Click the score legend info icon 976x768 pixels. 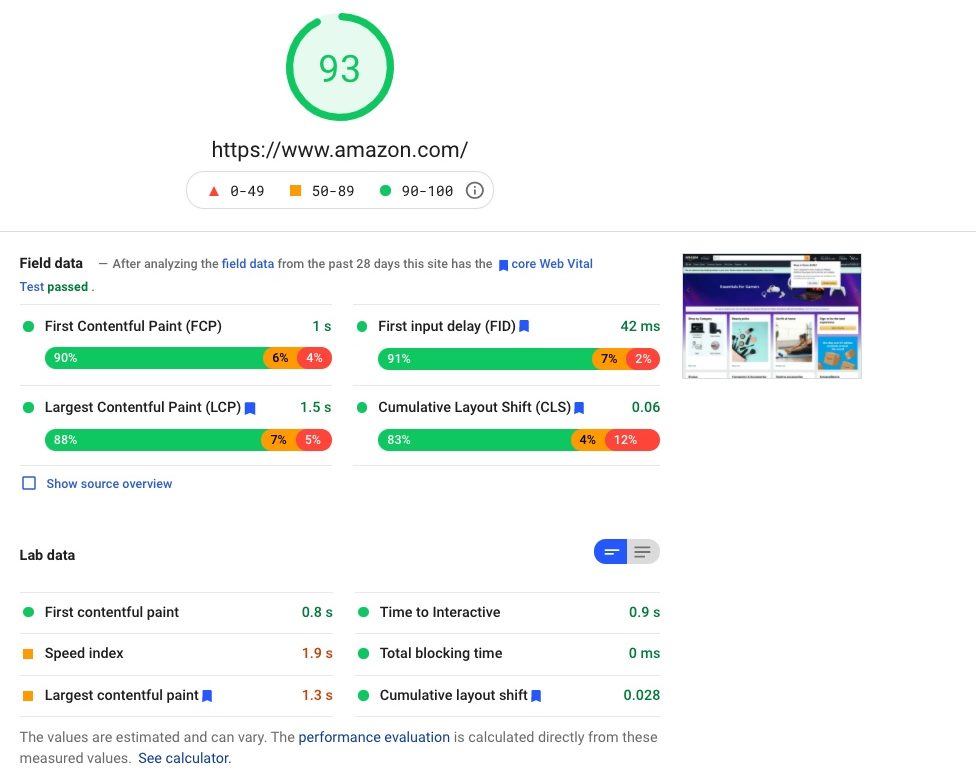coord(474,190)
